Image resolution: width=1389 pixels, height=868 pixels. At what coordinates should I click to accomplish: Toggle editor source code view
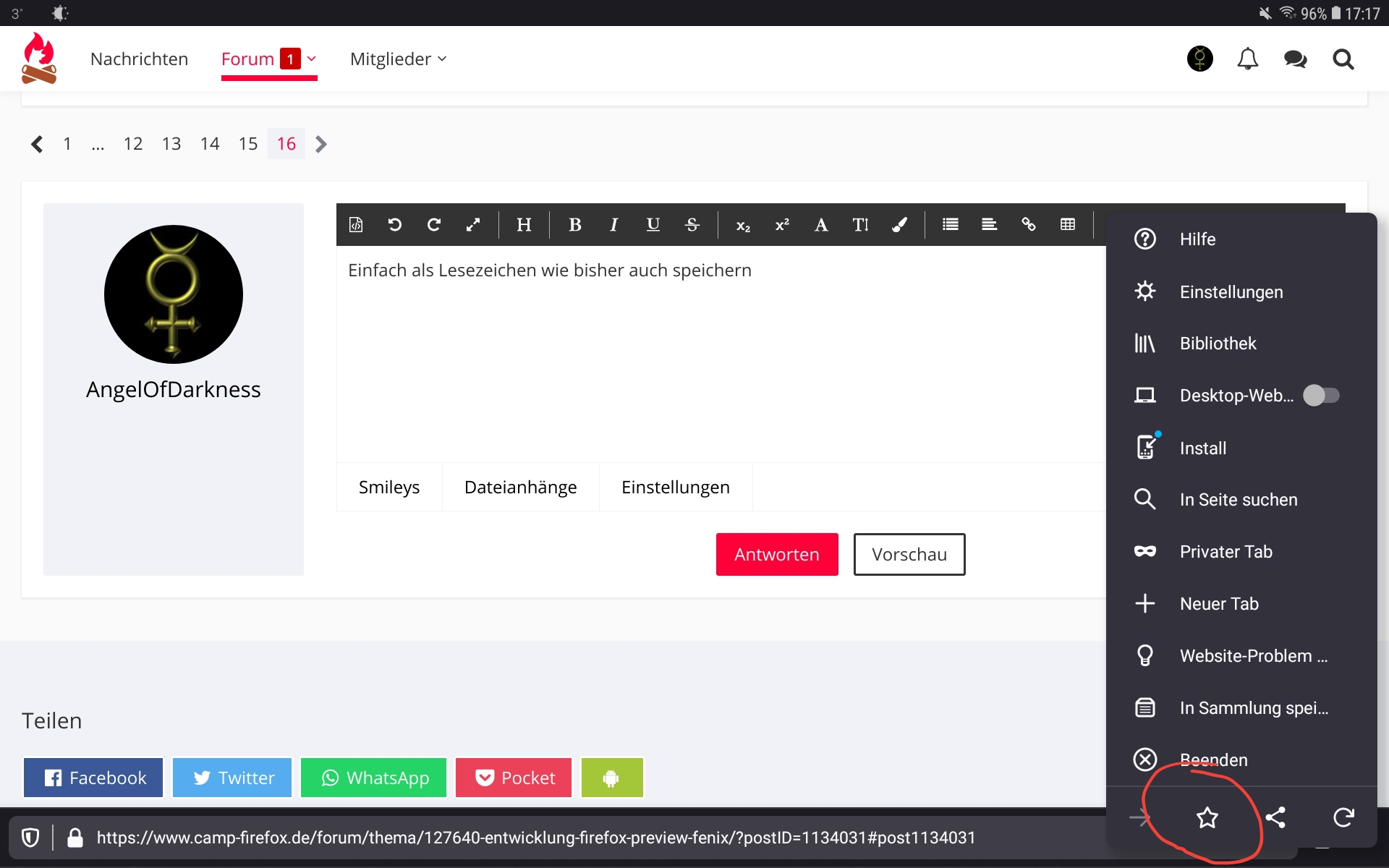[x=356, y=225]
